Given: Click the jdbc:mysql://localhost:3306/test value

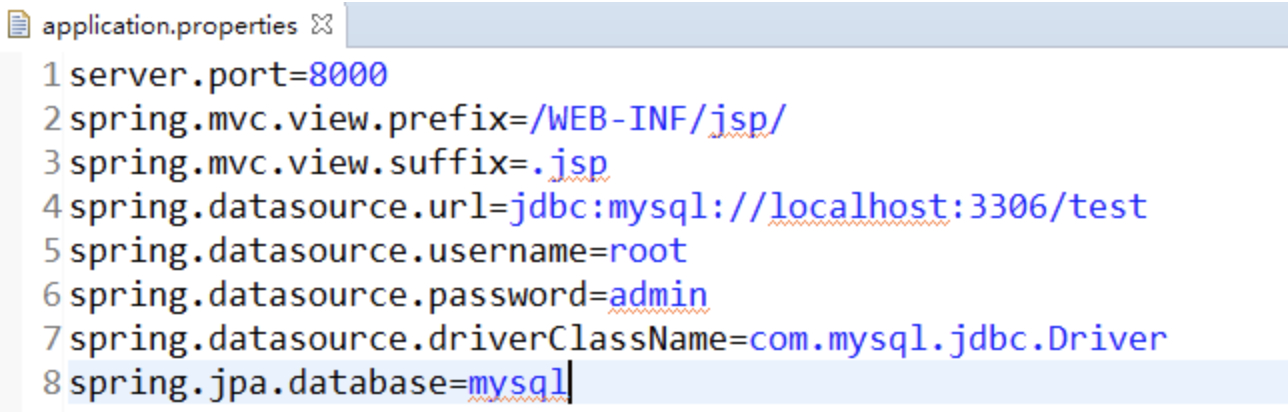Looking at the screenshot, I should [828, 208].
